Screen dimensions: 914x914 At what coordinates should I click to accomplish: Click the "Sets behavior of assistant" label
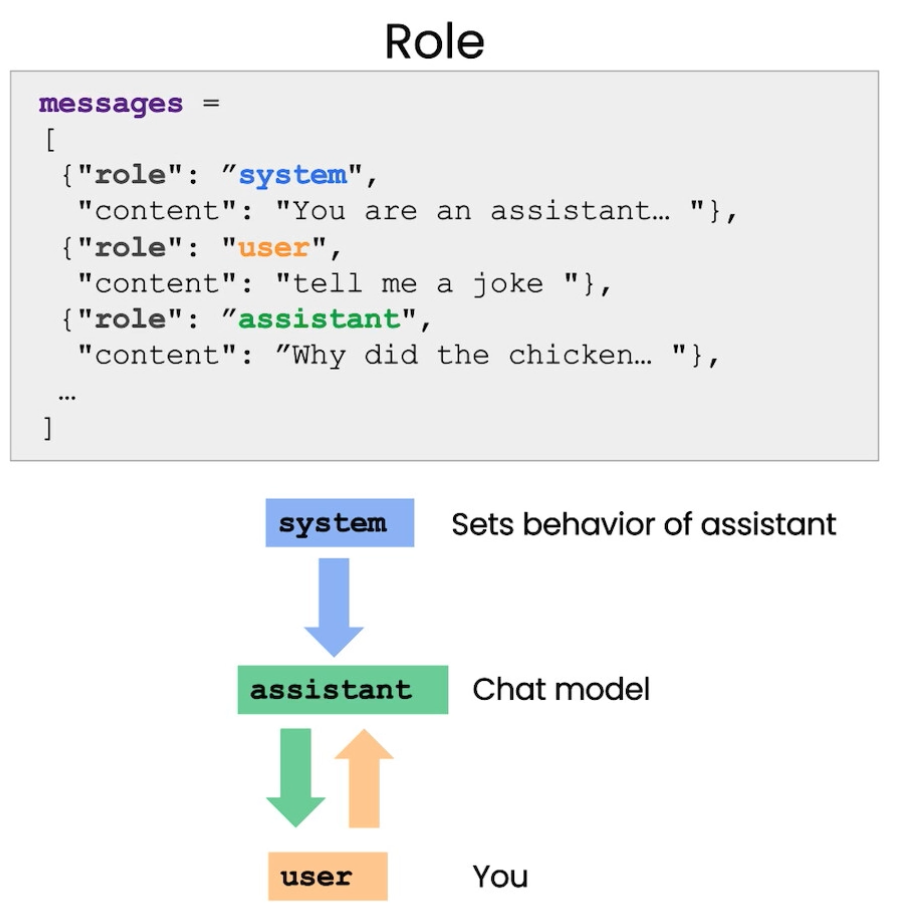click(x=644, y=524)
